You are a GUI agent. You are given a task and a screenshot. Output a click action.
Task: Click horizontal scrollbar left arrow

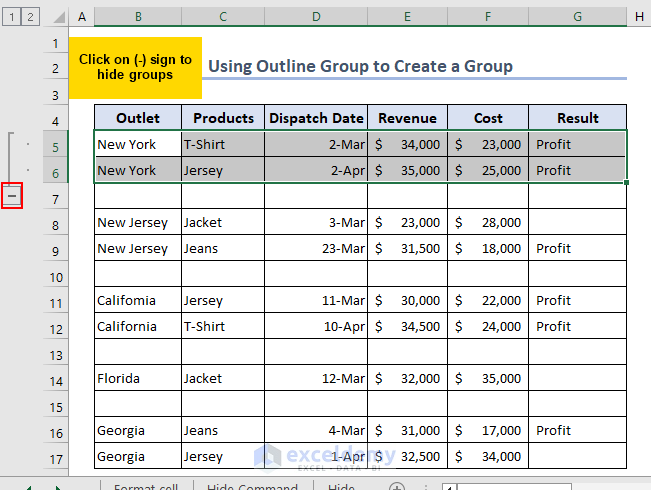pyautogui.click(x=447, y=488)
